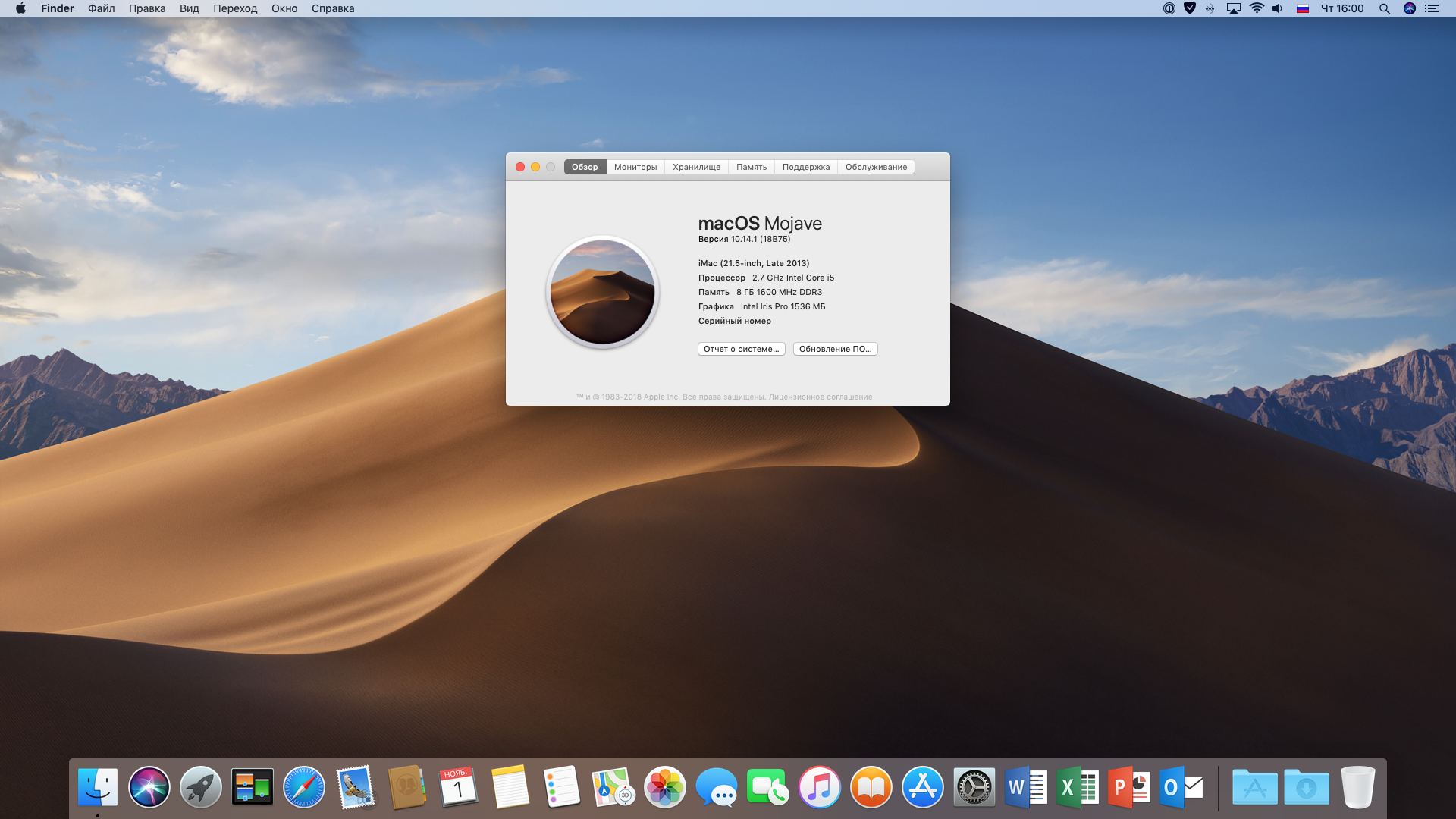This screenshot has height=819, width=1456.
Task: Open Wi-Fi status menu
Action: [1257, 8]
